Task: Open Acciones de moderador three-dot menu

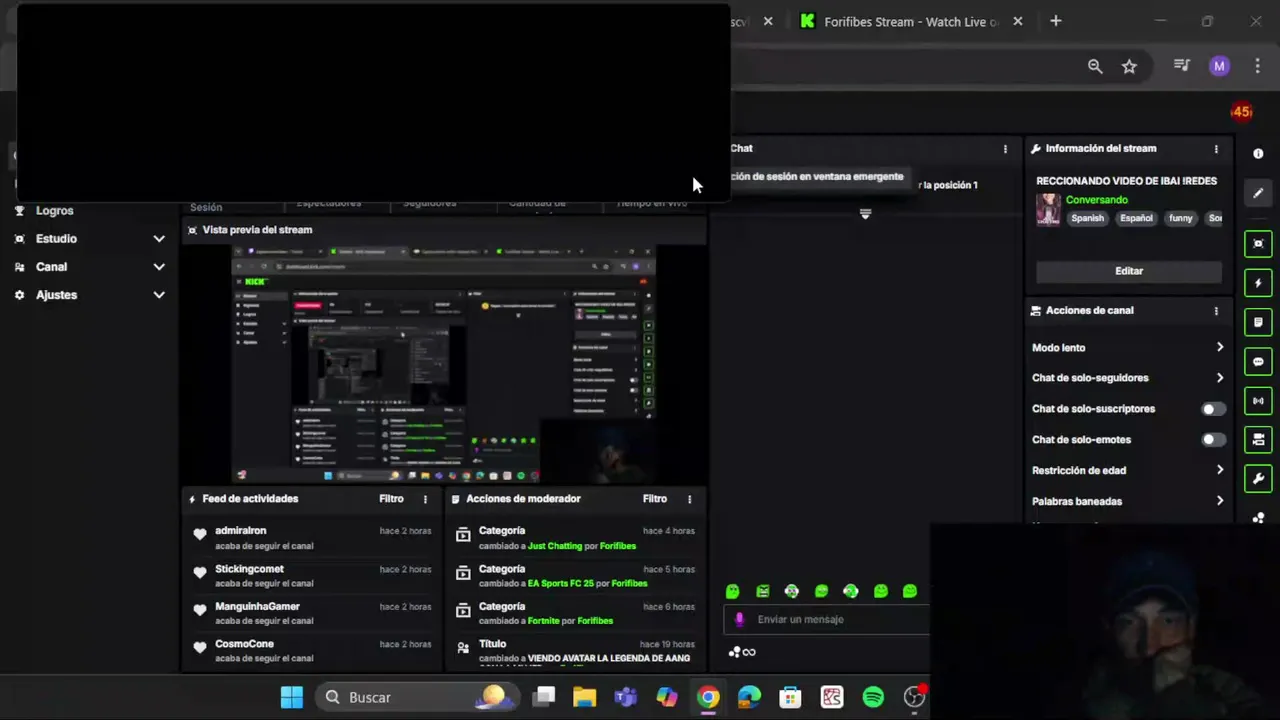Action: coord(689,499)
